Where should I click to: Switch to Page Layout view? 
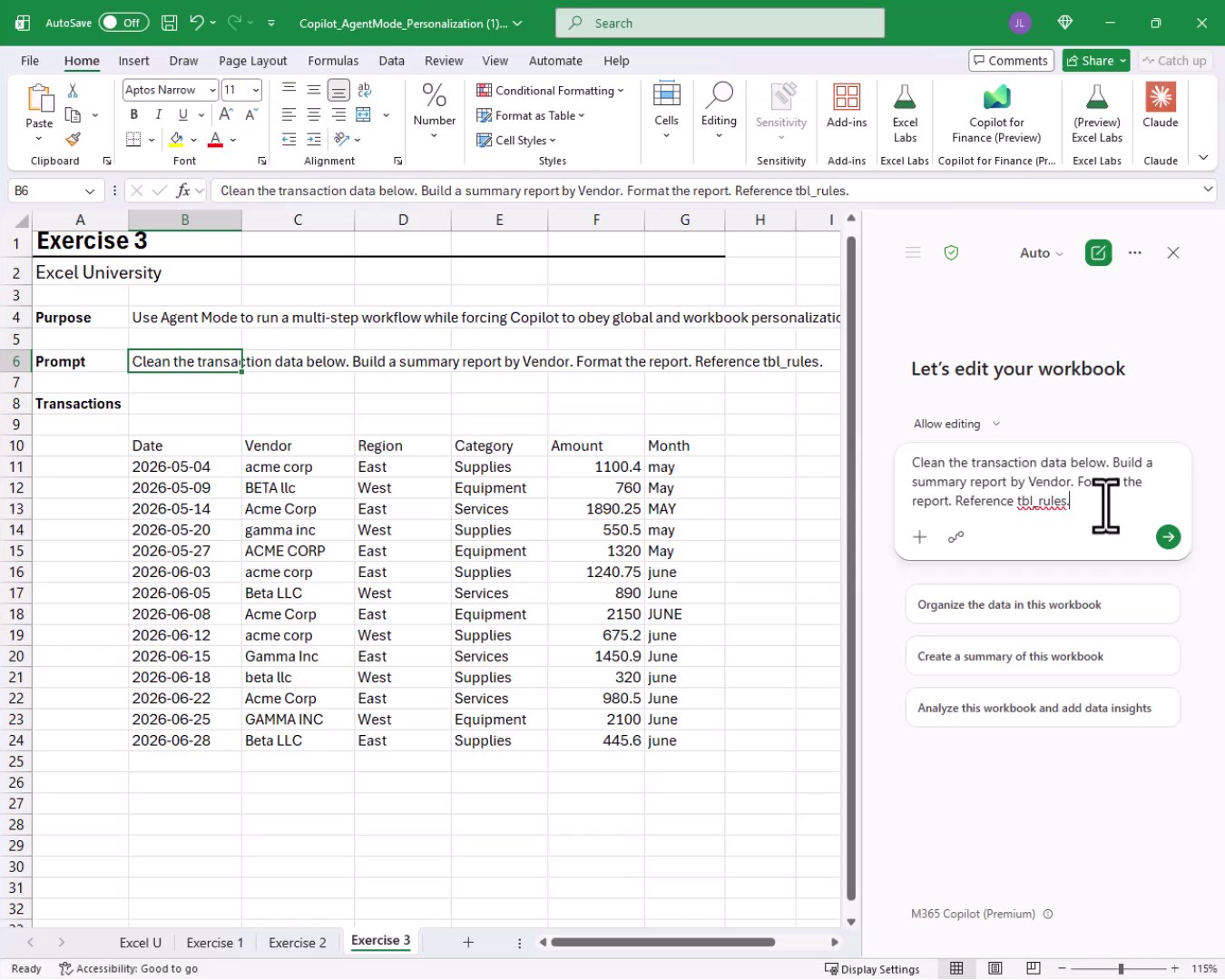(995, 969)
